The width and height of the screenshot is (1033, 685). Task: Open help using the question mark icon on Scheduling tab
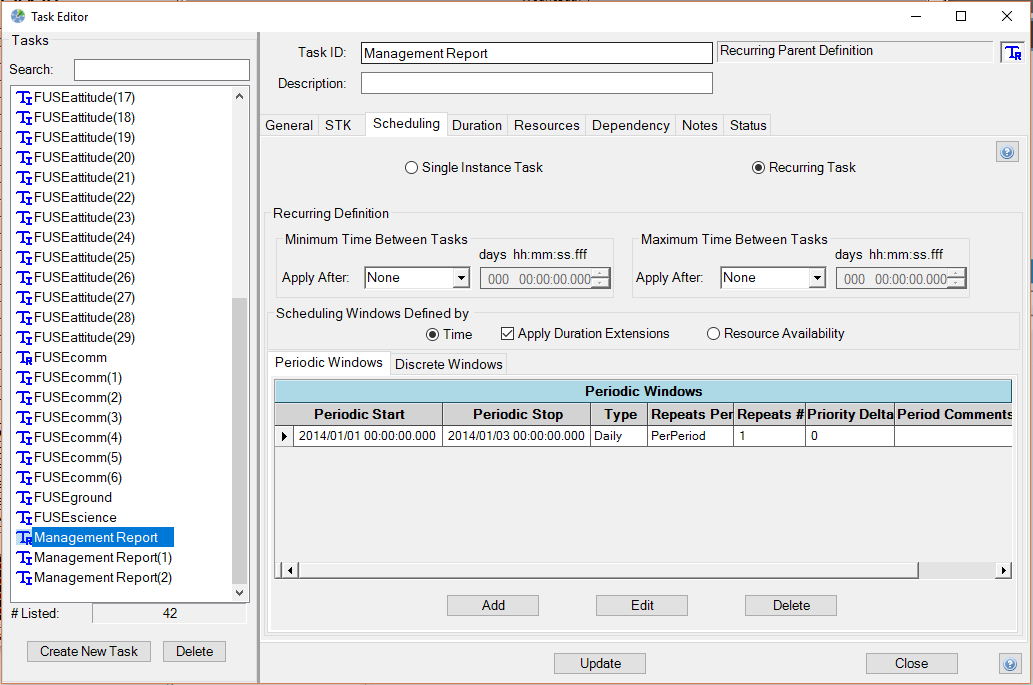[1007, 151]
